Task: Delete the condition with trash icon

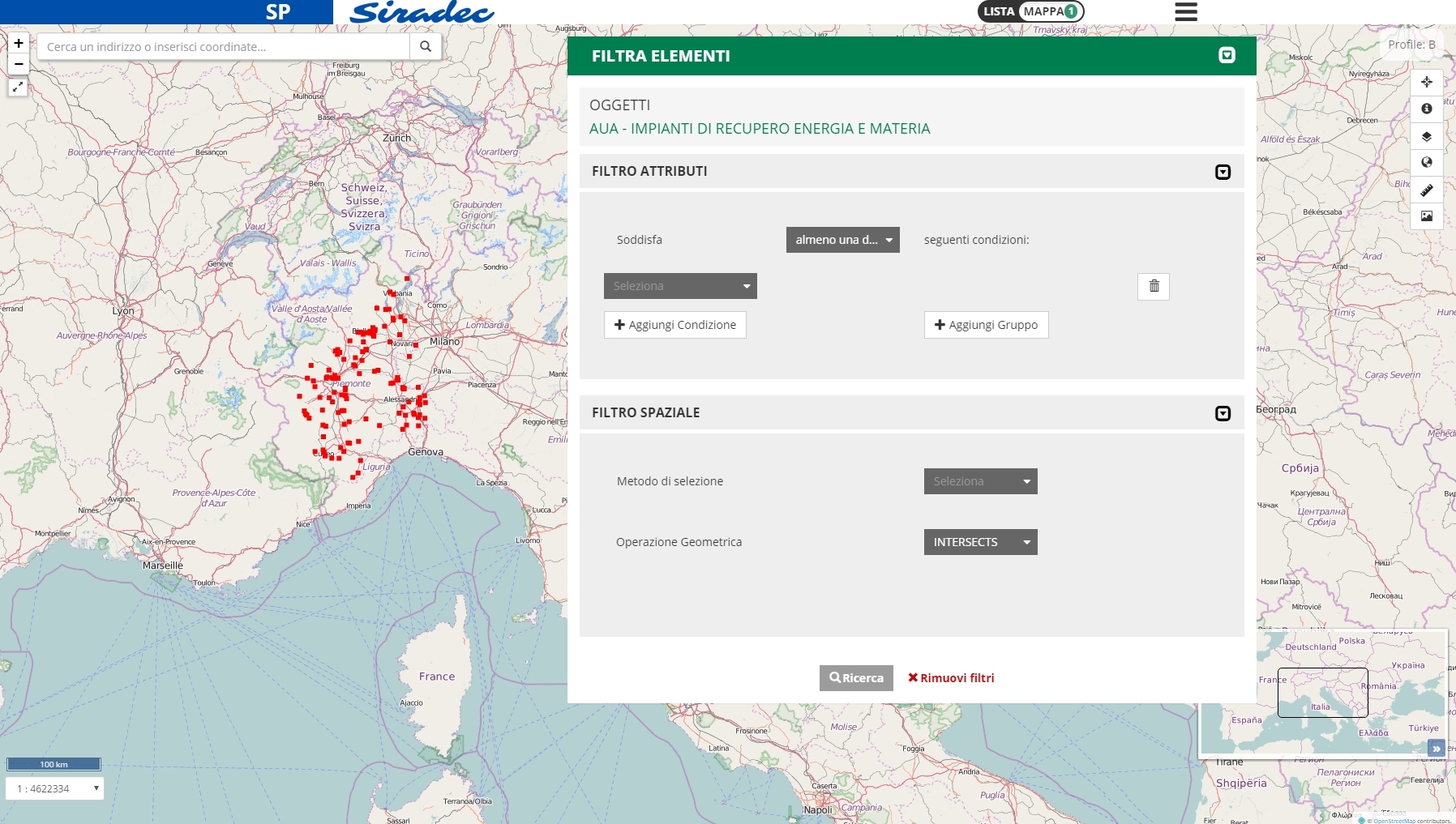Action: (x=1154, y=286)
